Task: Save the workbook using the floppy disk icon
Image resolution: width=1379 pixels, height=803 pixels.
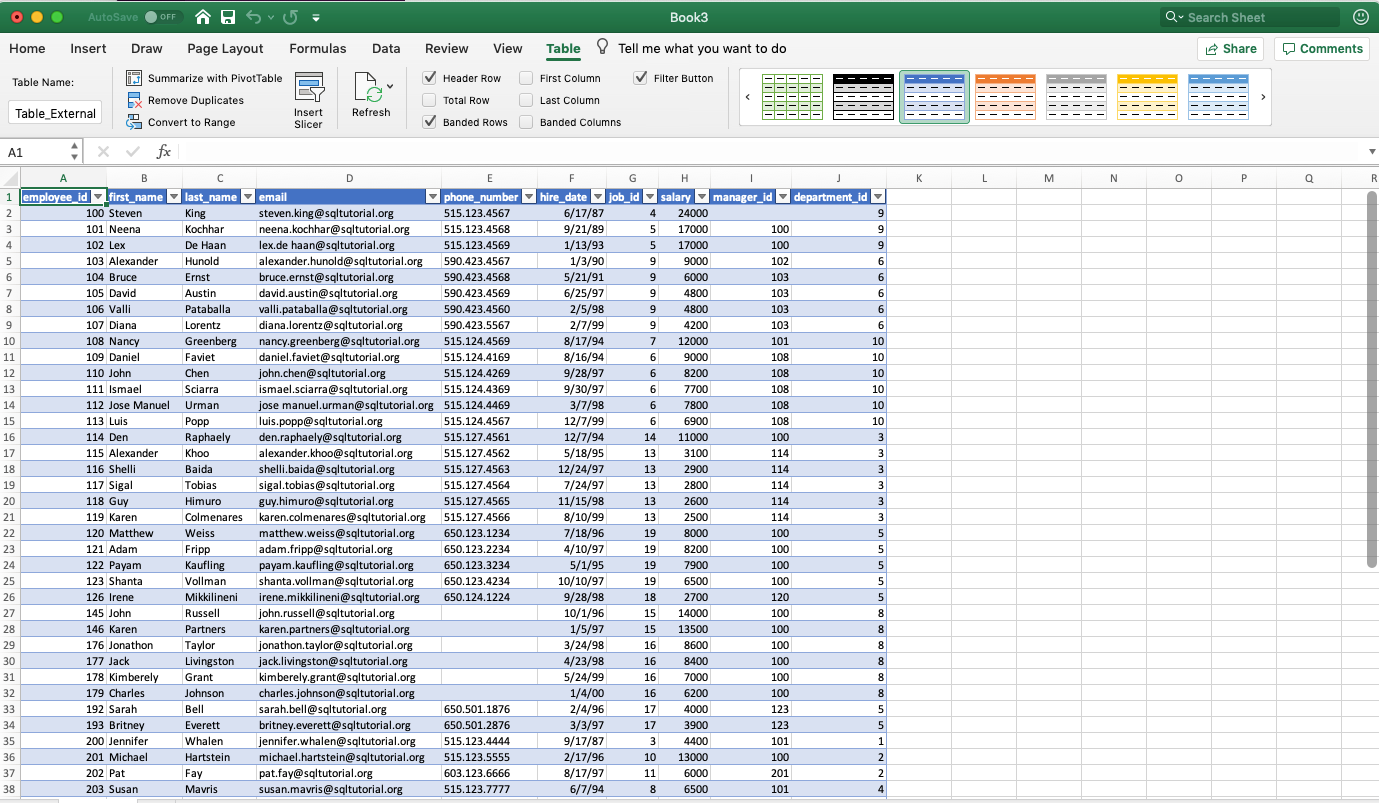Action: coord(228,17)
